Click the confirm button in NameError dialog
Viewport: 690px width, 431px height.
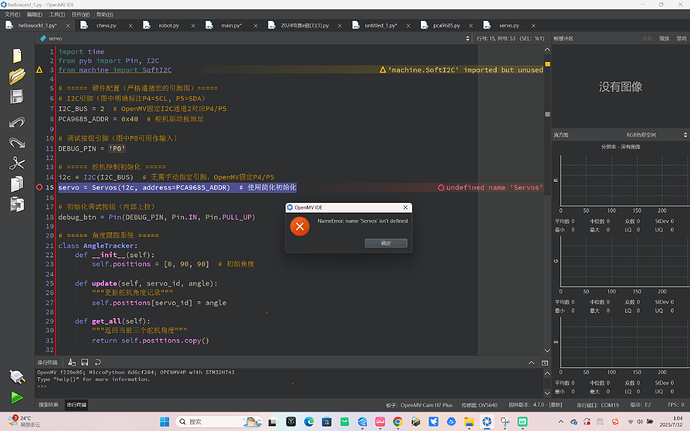(x=386, y=243)
